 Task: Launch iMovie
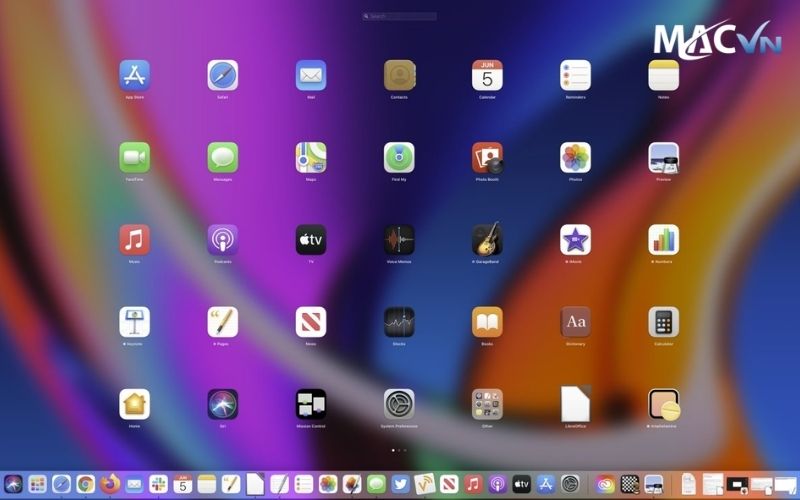point(576,240)
